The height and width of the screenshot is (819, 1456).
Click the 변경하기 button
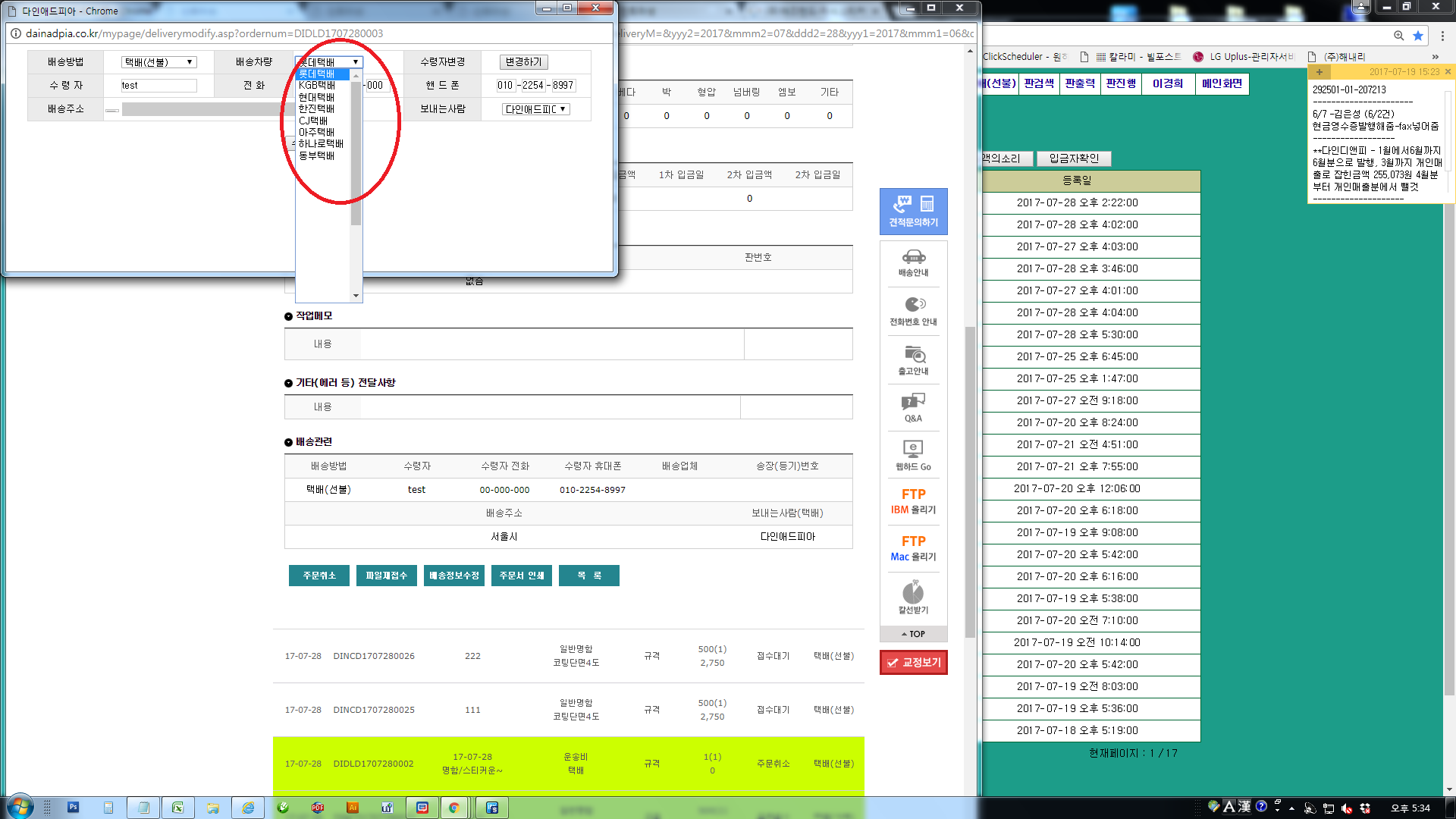[x=523, y=62]
